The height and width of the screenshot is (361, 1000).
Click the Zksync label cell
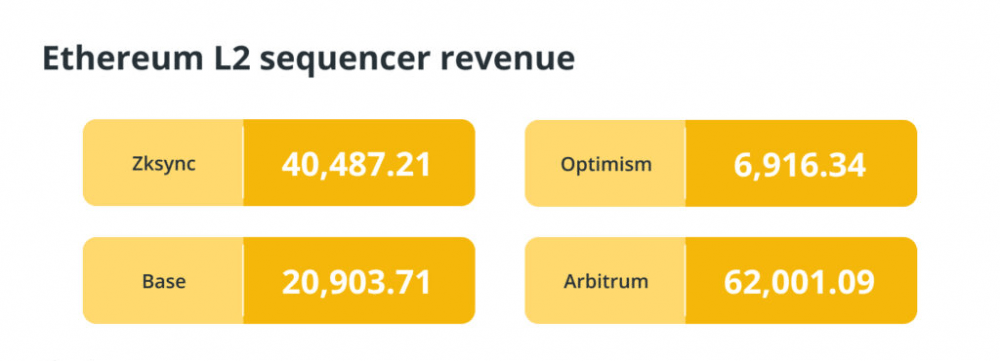coord(163,163)
